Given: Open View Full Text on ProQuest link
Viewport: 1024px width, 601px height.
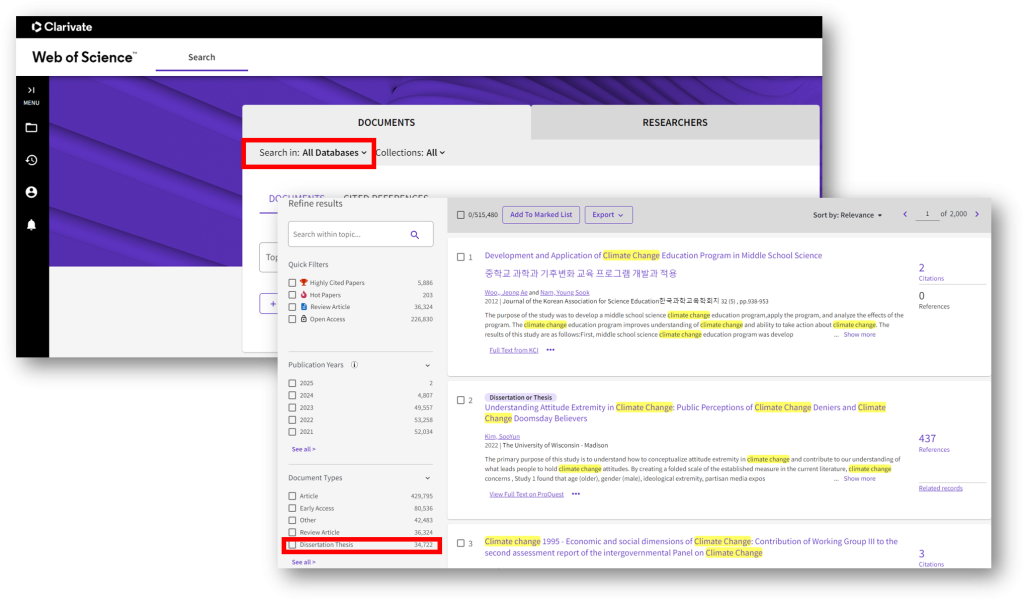Looking at the screenshot, I should pos(526,495).
